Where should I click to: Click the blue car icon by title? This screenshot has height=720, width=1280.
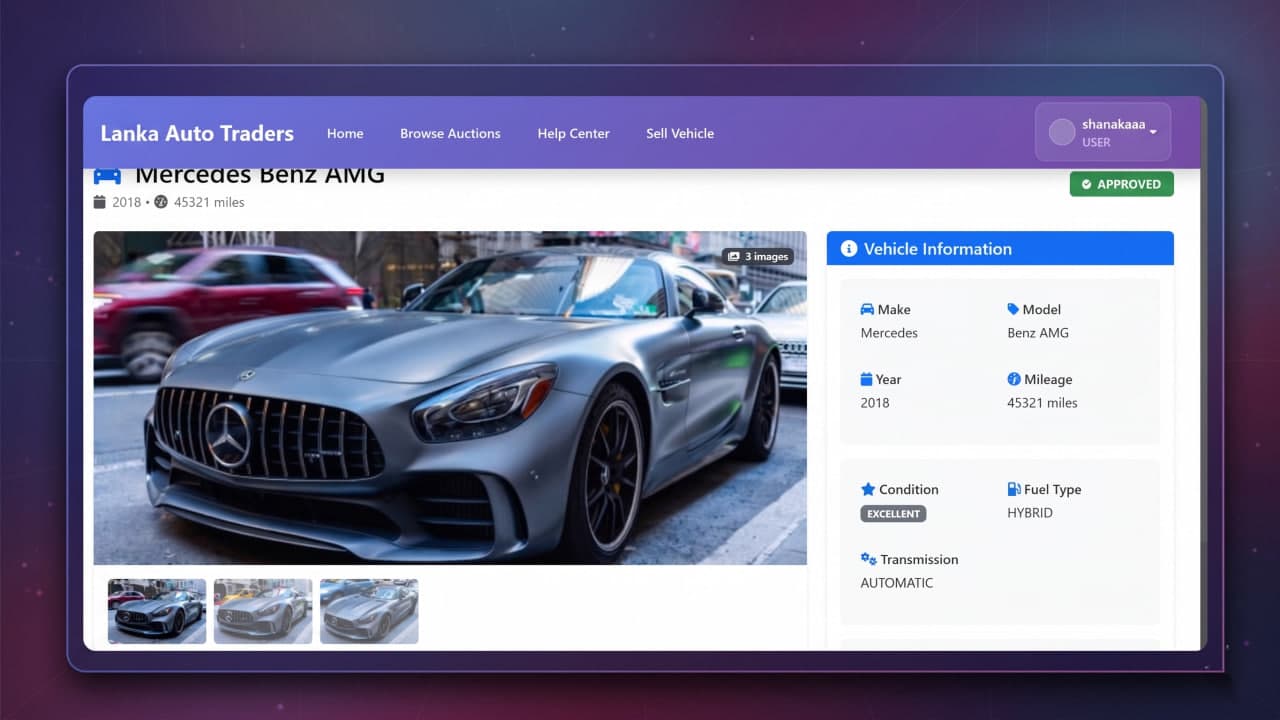pos(107,176)
